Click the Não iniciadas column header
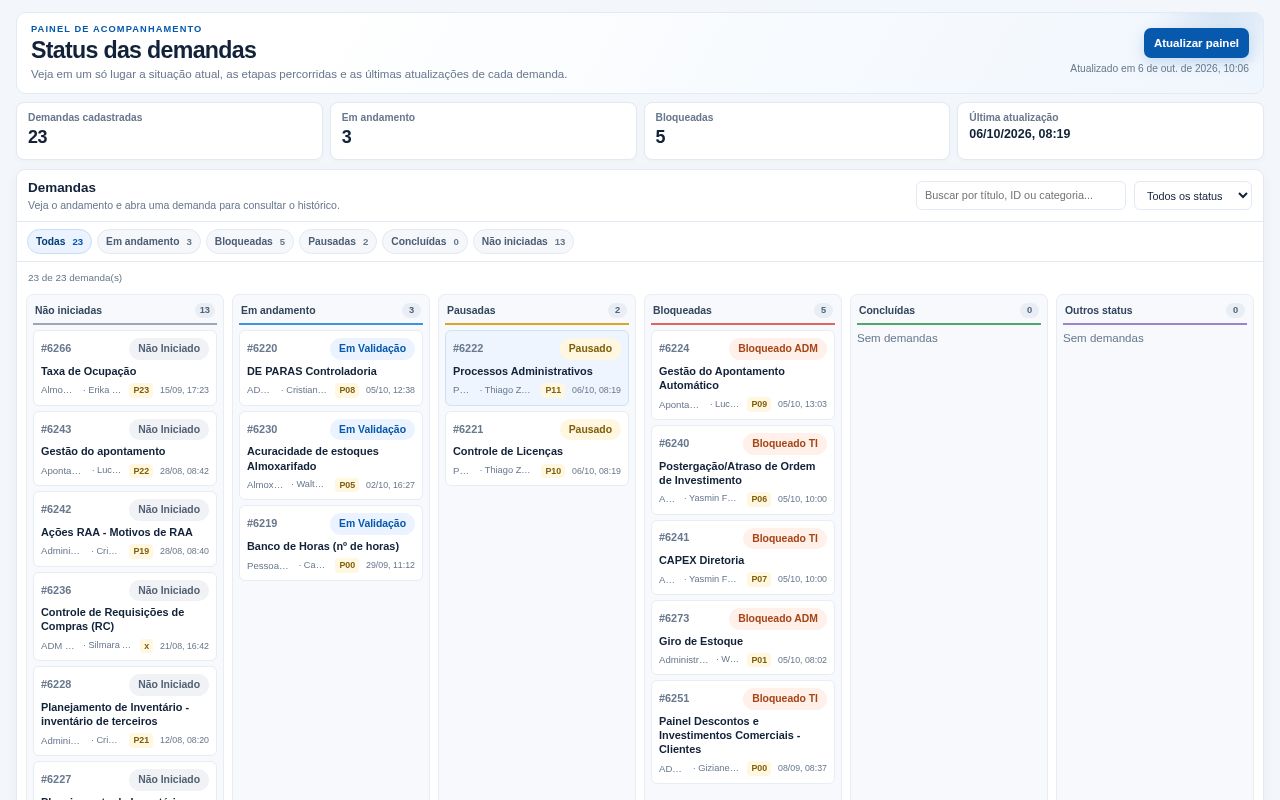This screenshot has width=1280, height=800. click(125, 310)
